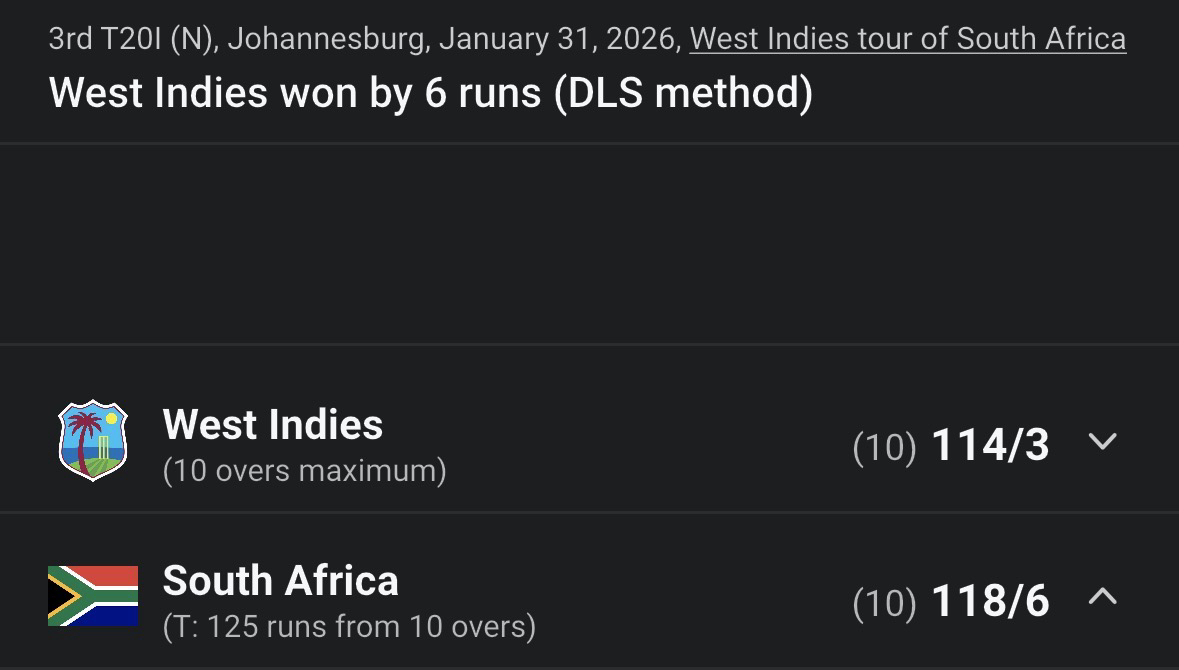Click the (10) overs count beside 114/3
Screen dimensions: 1179x670
coord(884,447)
